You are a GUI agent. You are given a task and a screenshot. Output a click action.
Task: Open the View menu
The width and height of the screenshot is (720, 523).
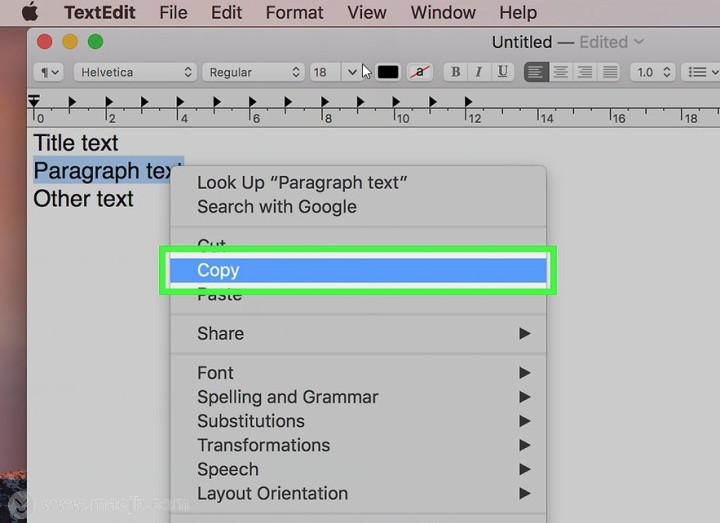(x=366, y=12)
